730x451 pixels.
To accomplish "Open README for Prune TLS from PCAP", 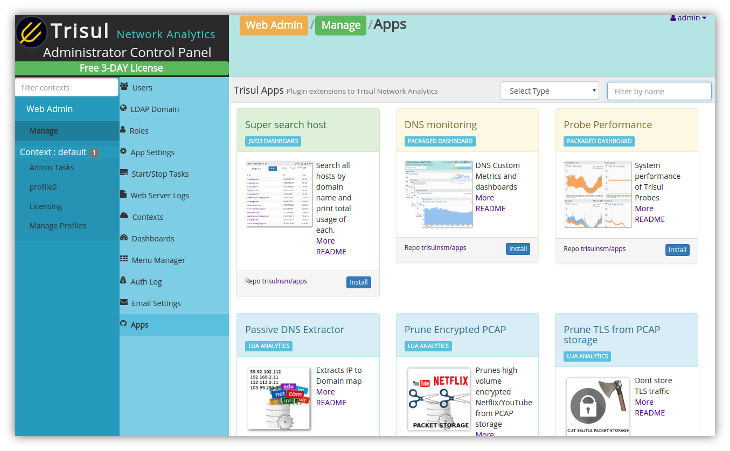I will tap(649, 413).
